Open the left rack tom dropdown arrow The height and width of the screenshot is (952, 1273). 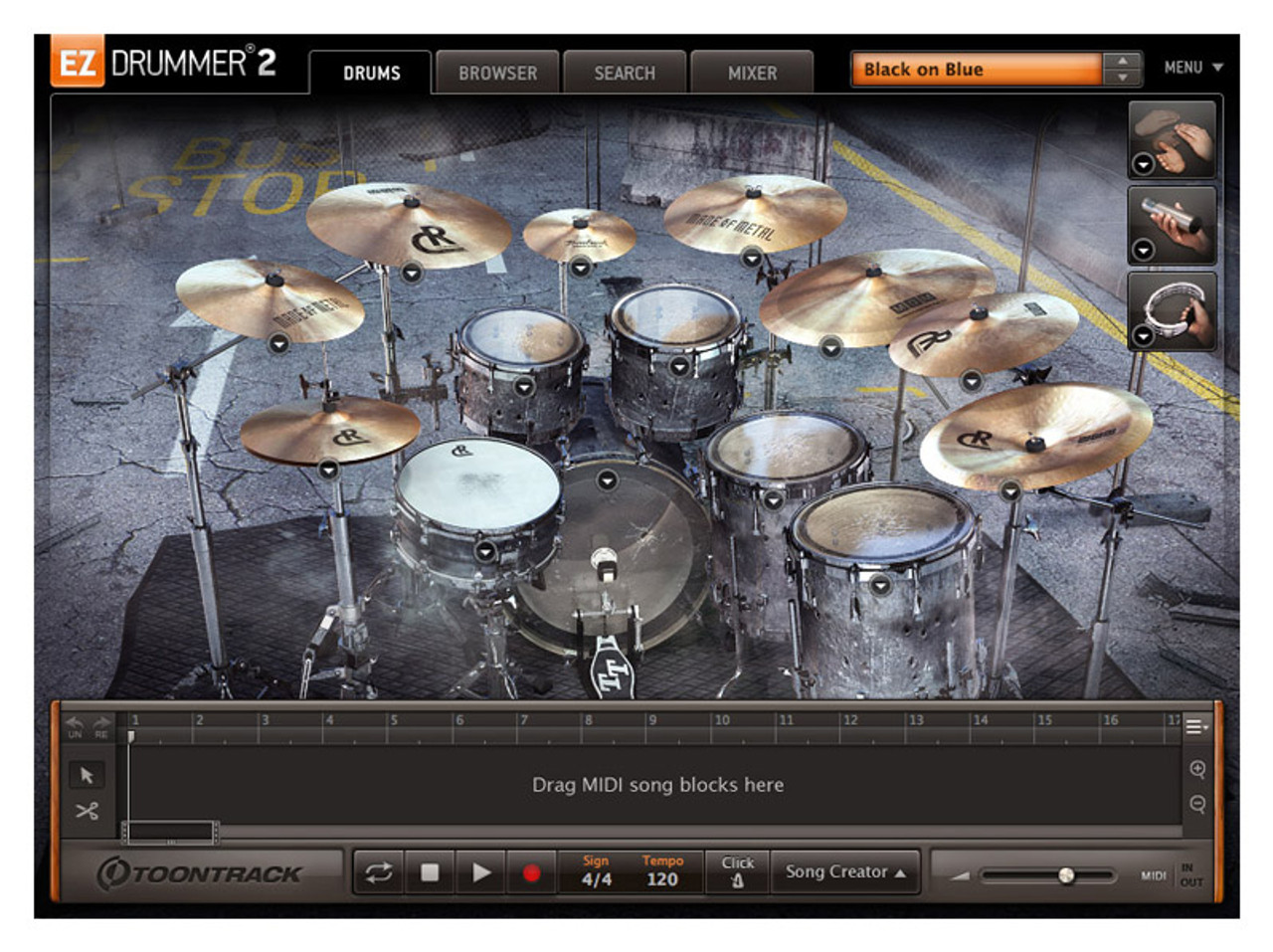(x=523, y=386)
